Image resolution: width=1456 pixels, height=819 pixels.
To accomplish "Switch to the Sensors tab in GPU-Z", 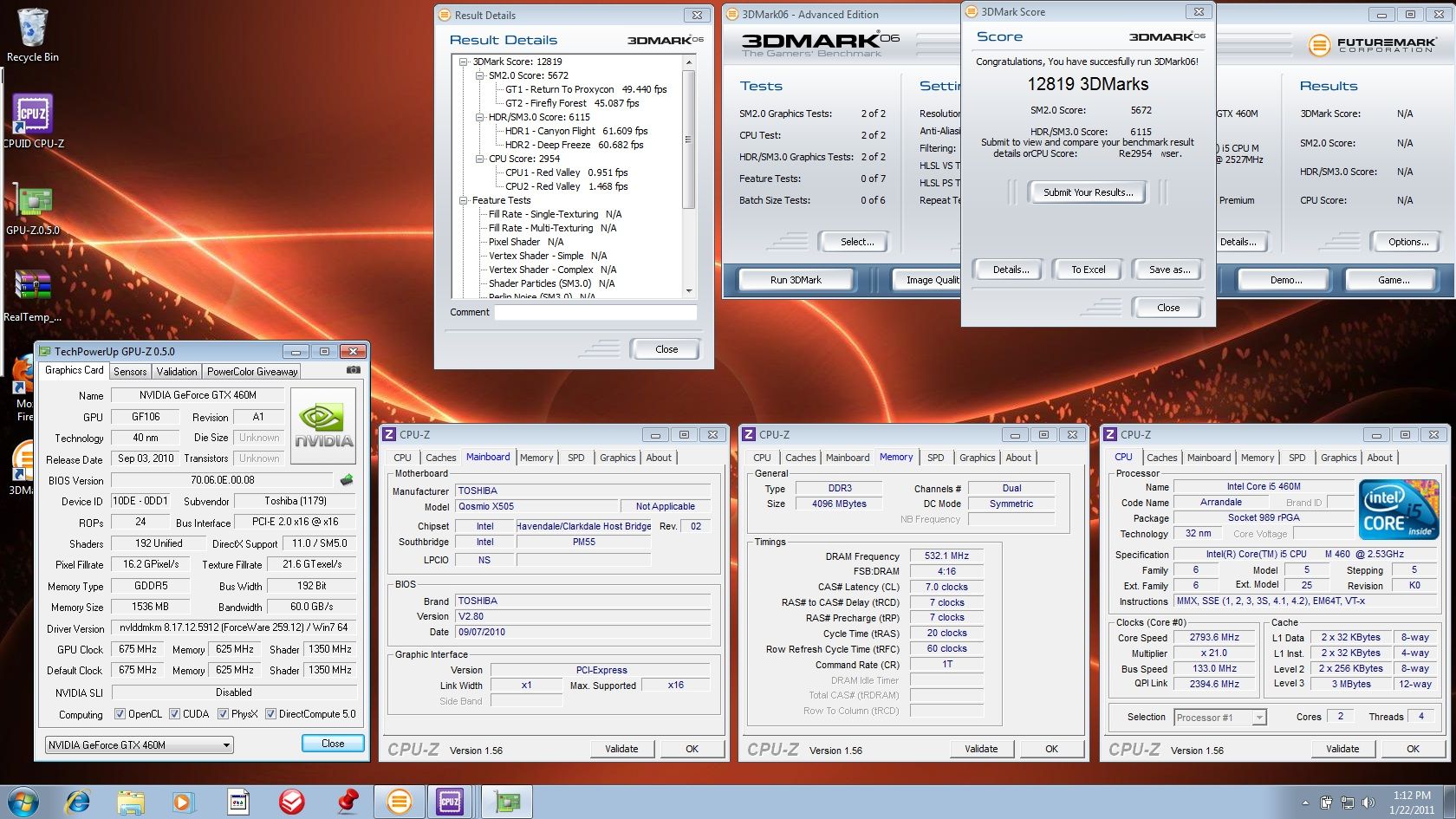I will coord(130,372).
